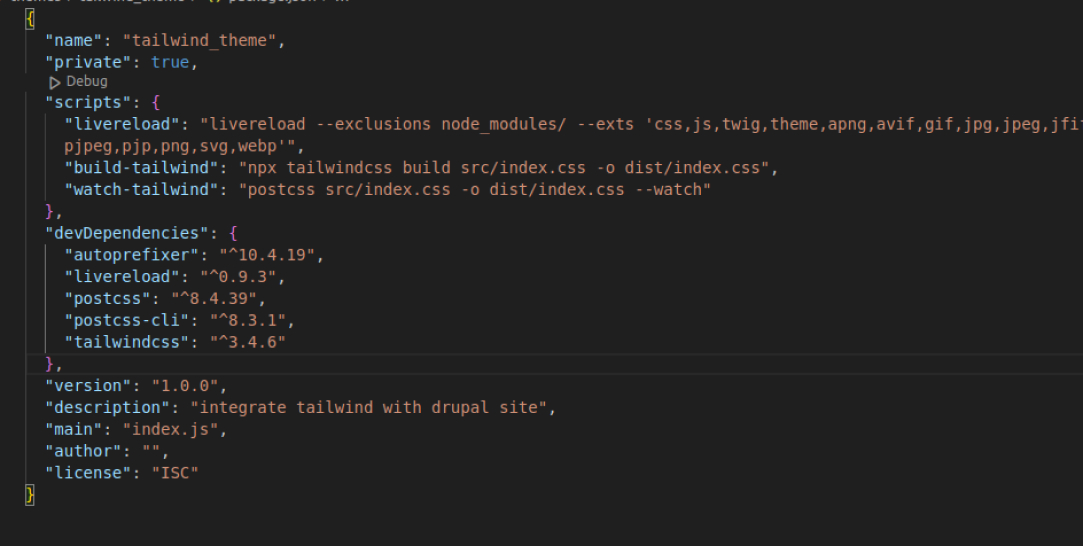Click the "autoprefixer" dependency name
Viewport: 1083px width, 546px height.
point(131,255)
